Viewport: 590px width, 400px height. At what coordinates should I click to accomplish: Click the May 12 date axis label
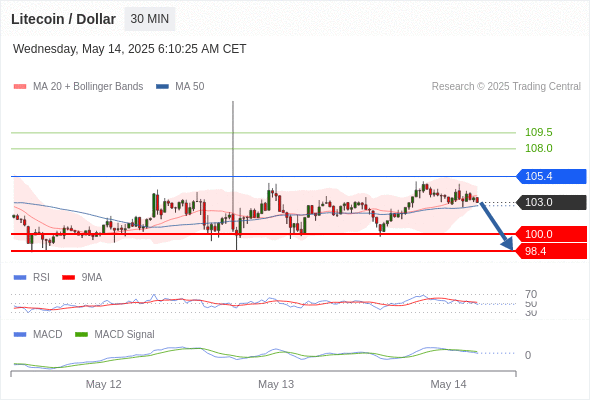pyautogui.click(x=103, y=384)
